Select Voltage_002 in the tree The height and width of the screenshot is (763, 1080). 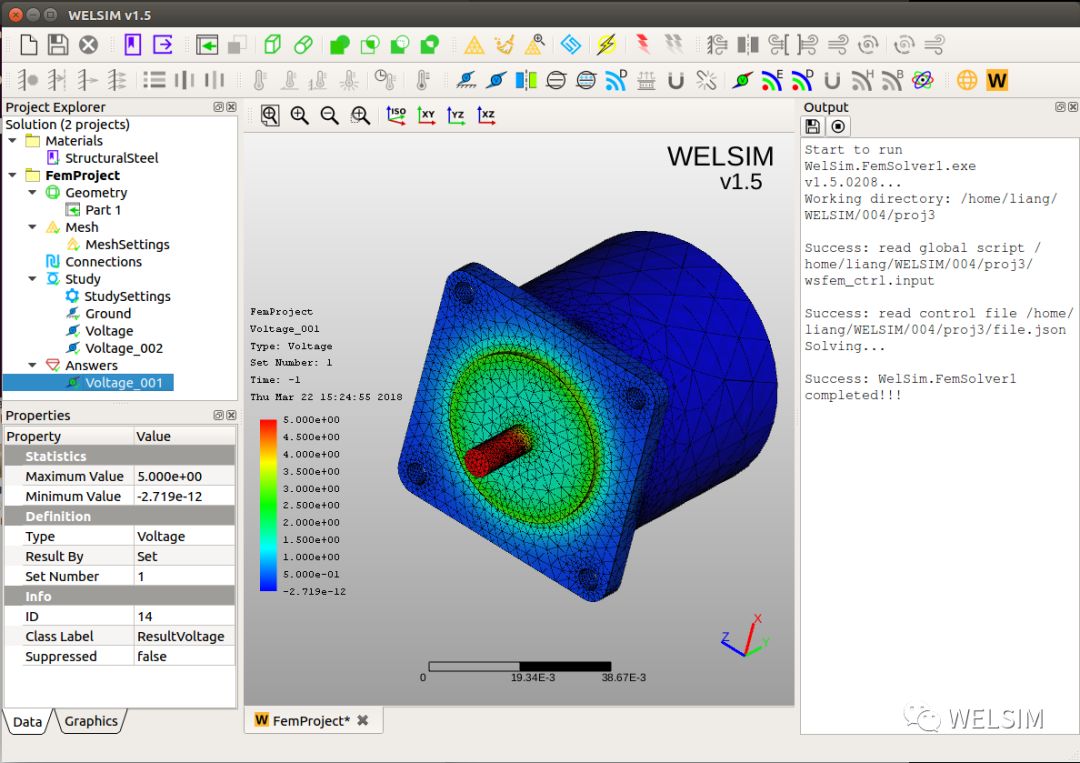[x=124, y=348]
